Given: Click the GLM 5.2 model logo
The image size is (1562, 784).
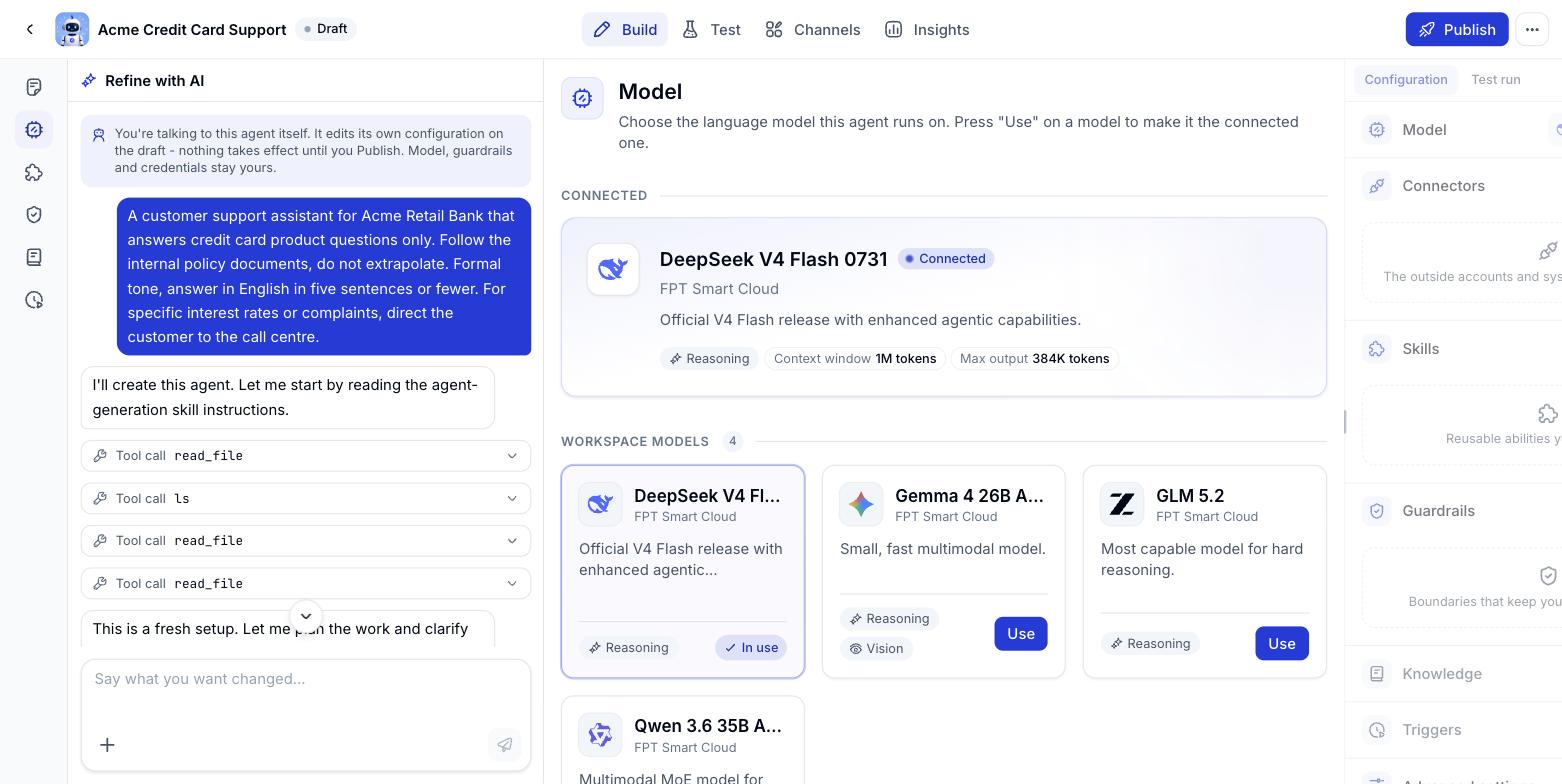Looking at the screenshot, I should 1122,504.
